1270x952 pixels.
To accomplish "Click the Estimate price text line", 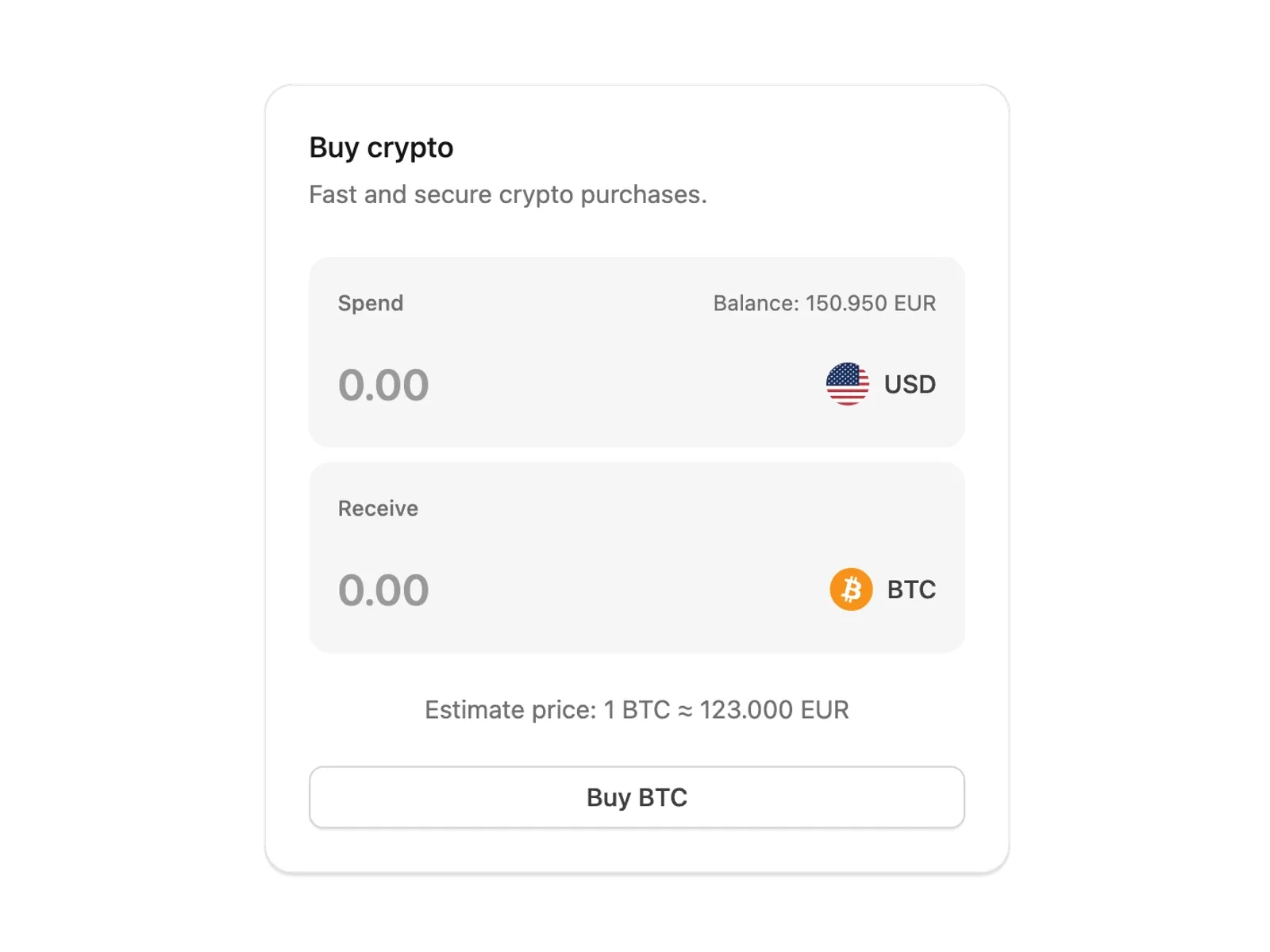I will click(x=637, y=709).
